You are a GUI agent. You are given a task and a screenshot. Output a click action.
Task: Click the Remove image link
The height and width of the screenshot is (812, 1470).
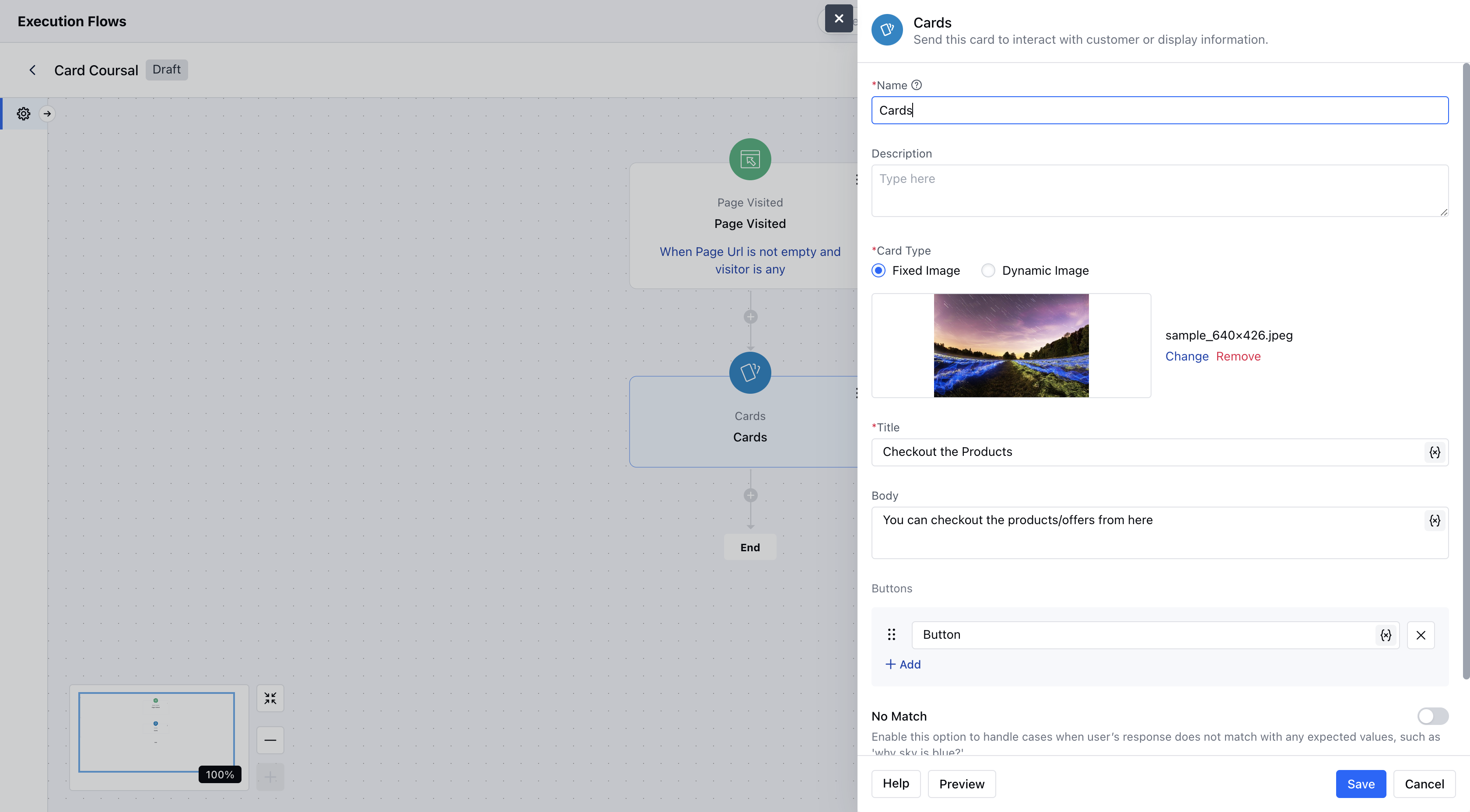tap(1238, 356)
